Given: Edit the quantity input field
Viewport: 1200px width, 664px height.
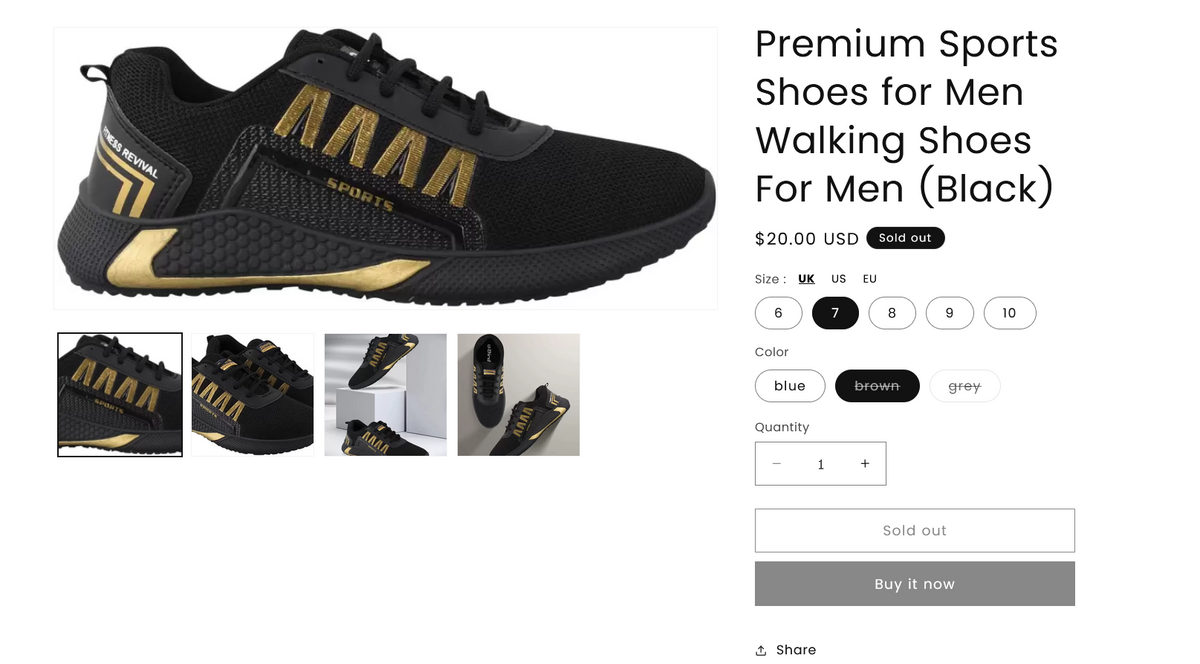Looking at the screenshot, I should click(820, 463).
